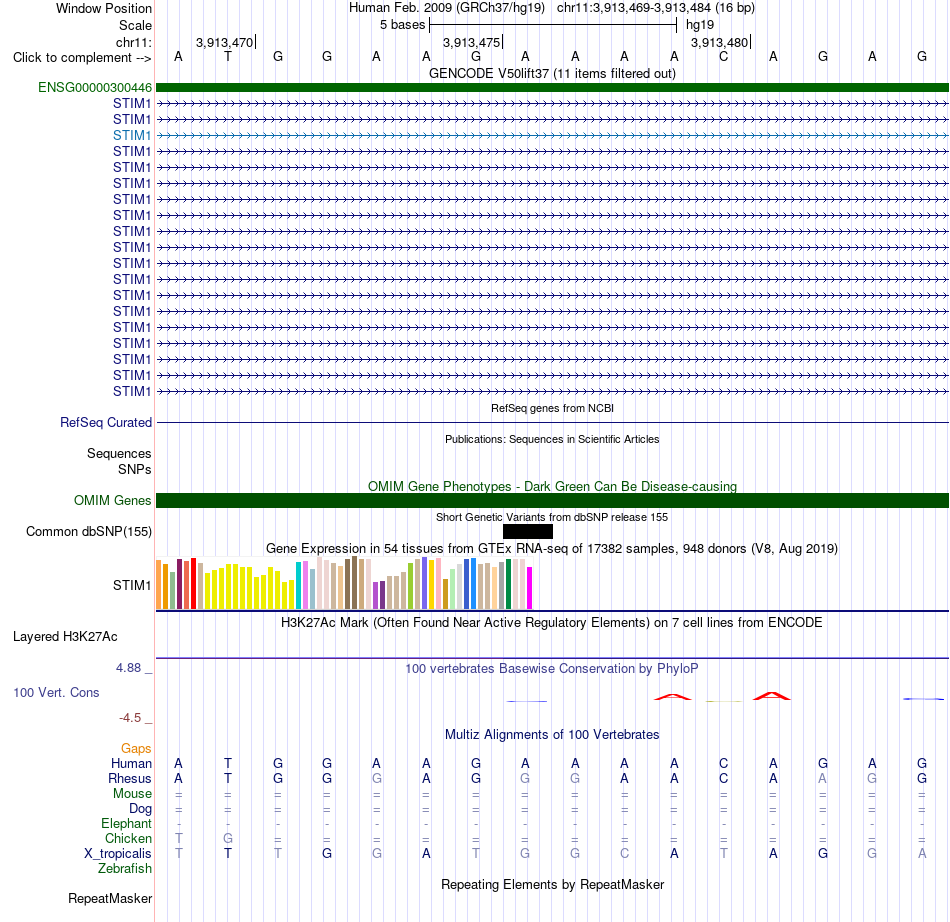Click 'Publications: Sequences in Scientific Articles' title
This screenshot has width=950, height=922.
pyautogui.click(x=552, y=439)
